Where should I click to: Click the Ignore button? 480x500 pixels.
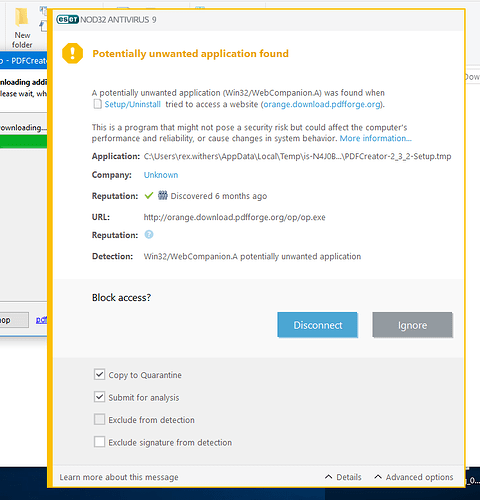pyautogui.click(x=412, y=325)
